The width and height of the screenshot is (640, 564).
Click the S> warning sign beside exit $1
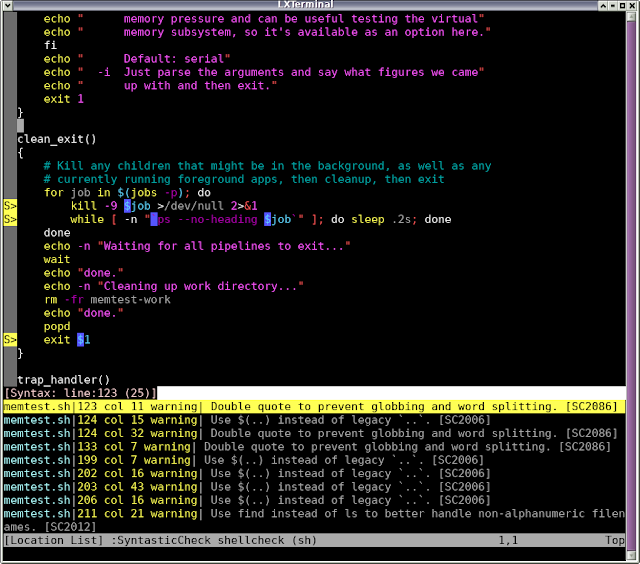coord(10,340)
